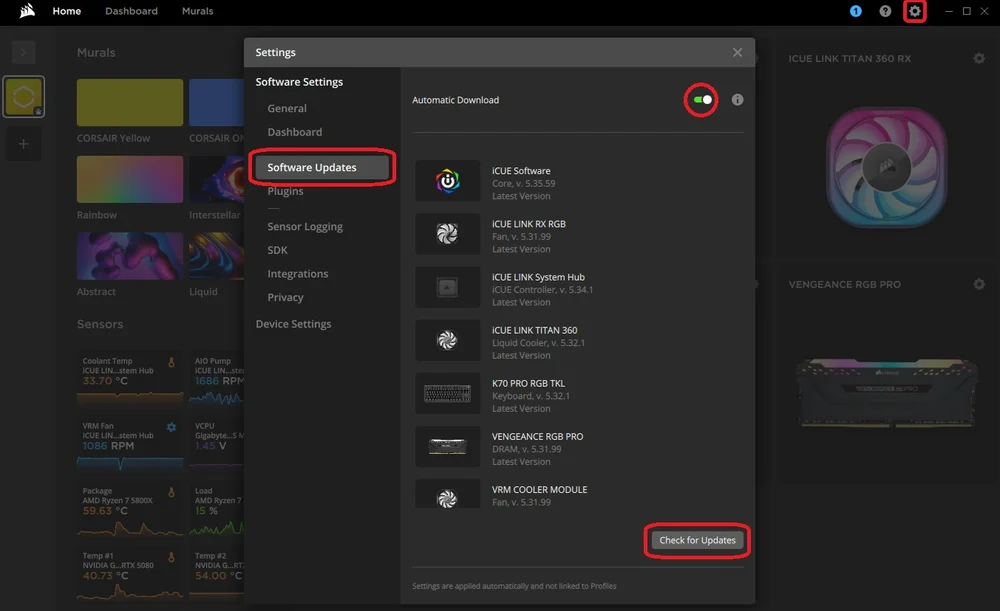Click the info icon next to Automatic Download

coord(737,99)
